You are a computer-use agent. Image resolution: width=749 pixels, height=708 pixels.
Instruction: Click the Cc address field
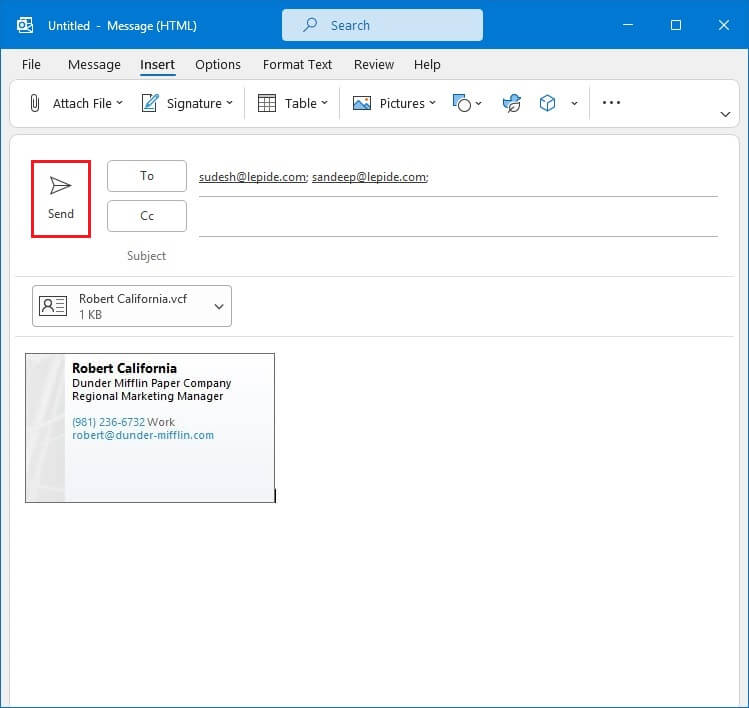[458, 218]
